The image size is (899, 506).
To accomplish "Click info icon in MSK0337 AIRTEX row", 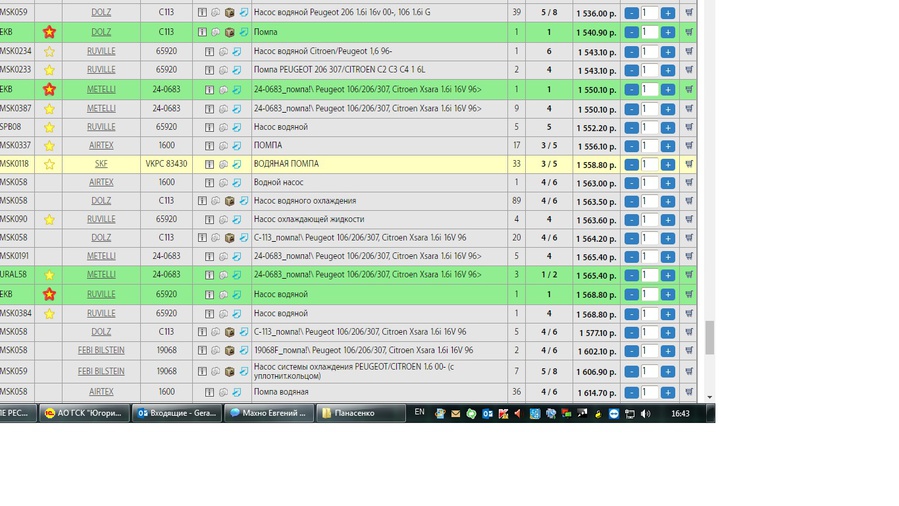I will point(209,146).
